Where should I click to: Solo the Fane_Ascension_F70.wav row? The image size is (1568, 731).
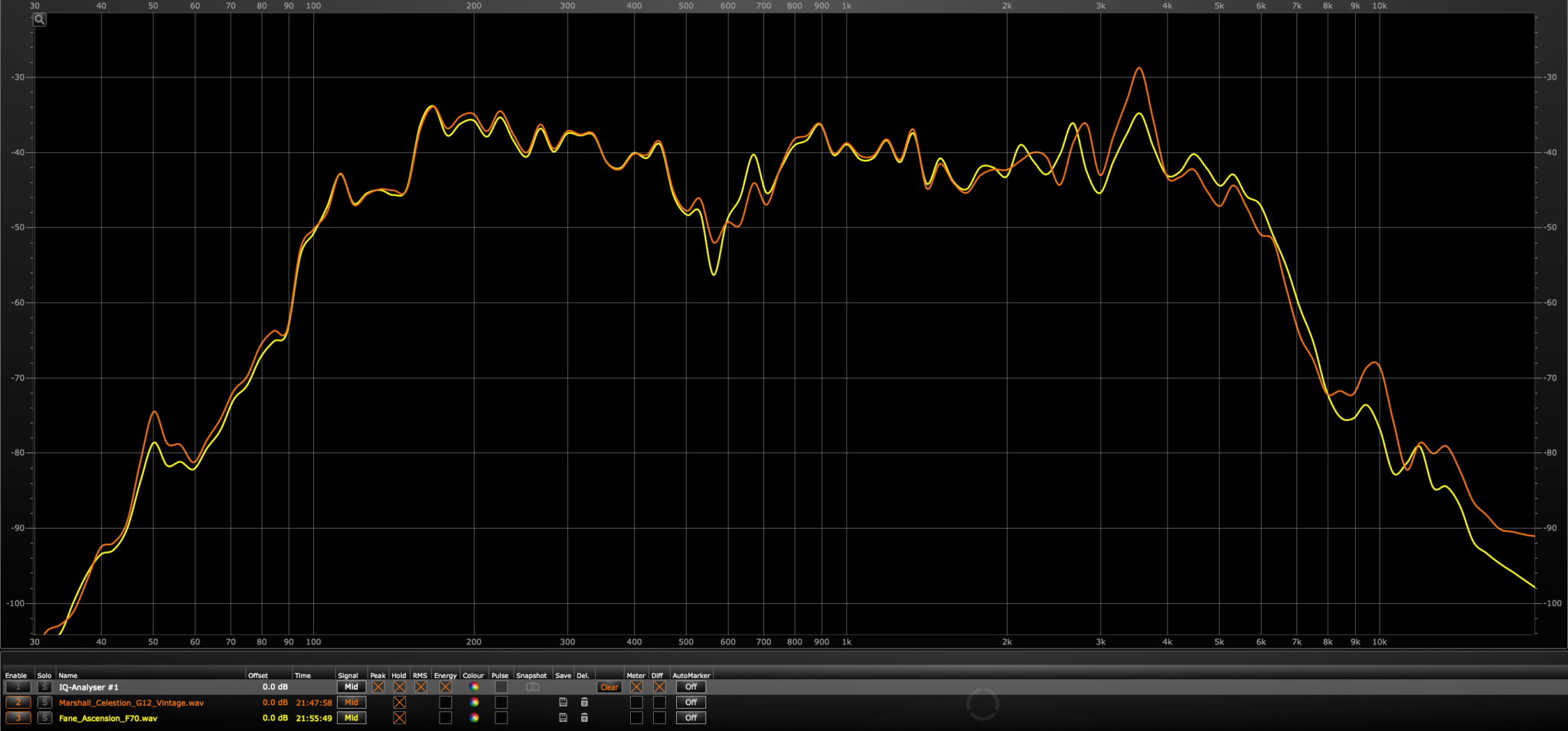point(44,717)
